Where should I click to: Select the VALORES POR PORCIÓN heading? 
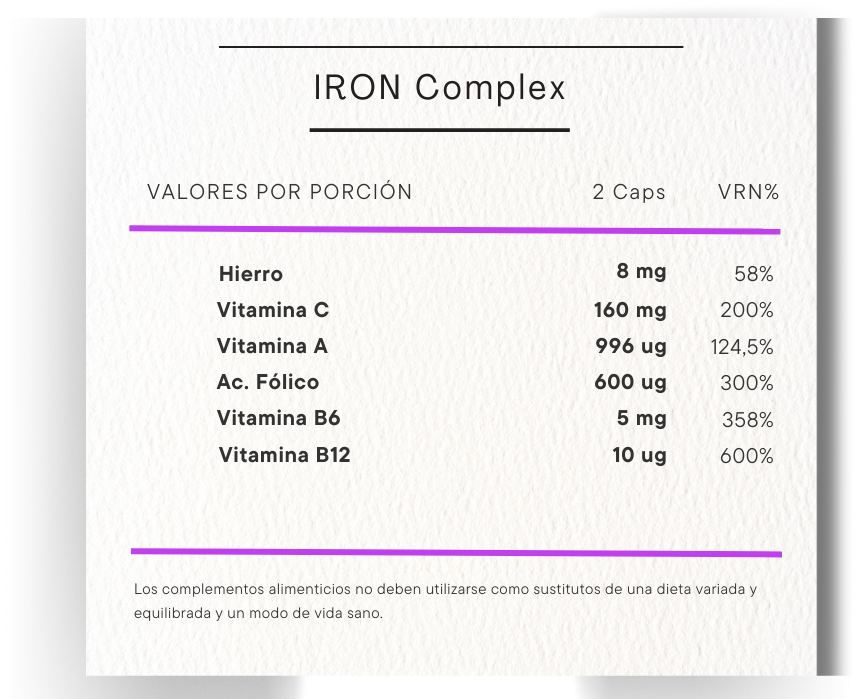tap(279, 192)
